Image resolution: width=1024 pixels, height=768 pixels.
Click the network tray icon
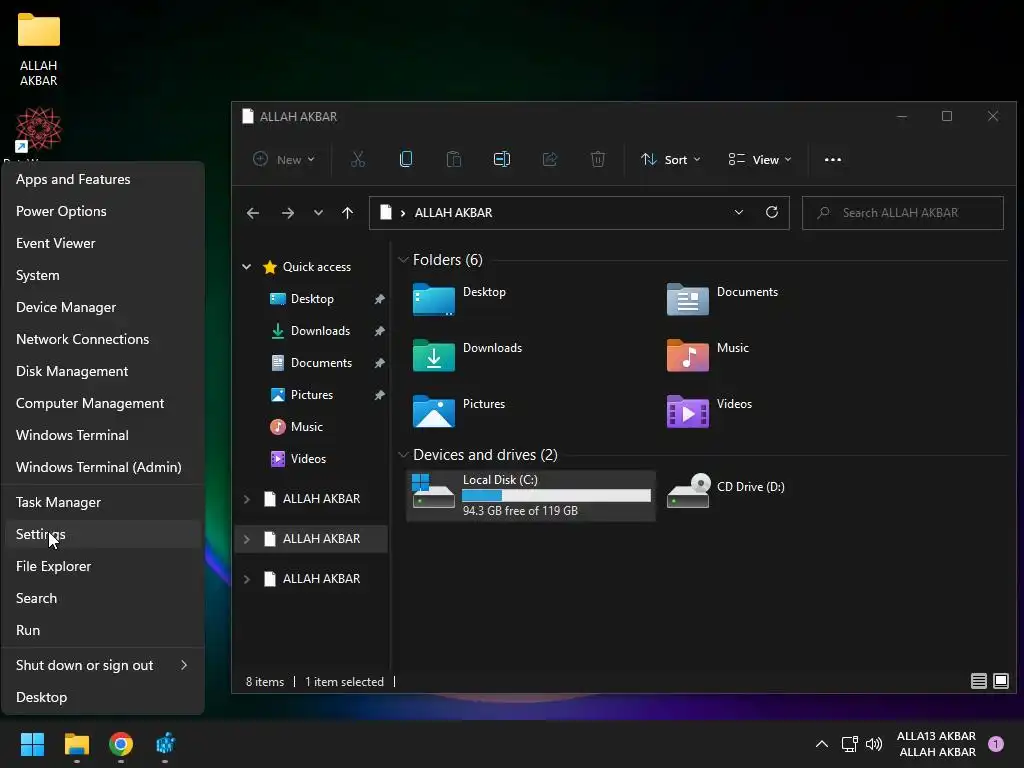(x=849, y=744)
